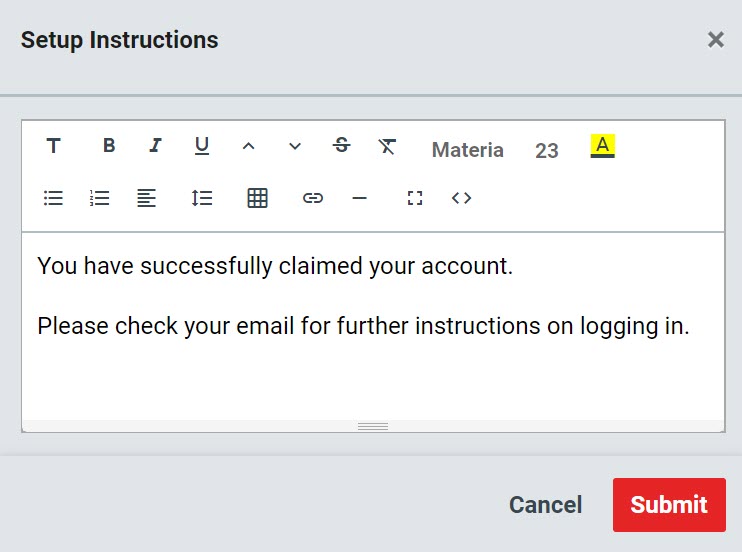Screen dimensions: 742x552
Task: Insert an unordered bullet list
Action: pyautogui.click(x=53, y=198)
